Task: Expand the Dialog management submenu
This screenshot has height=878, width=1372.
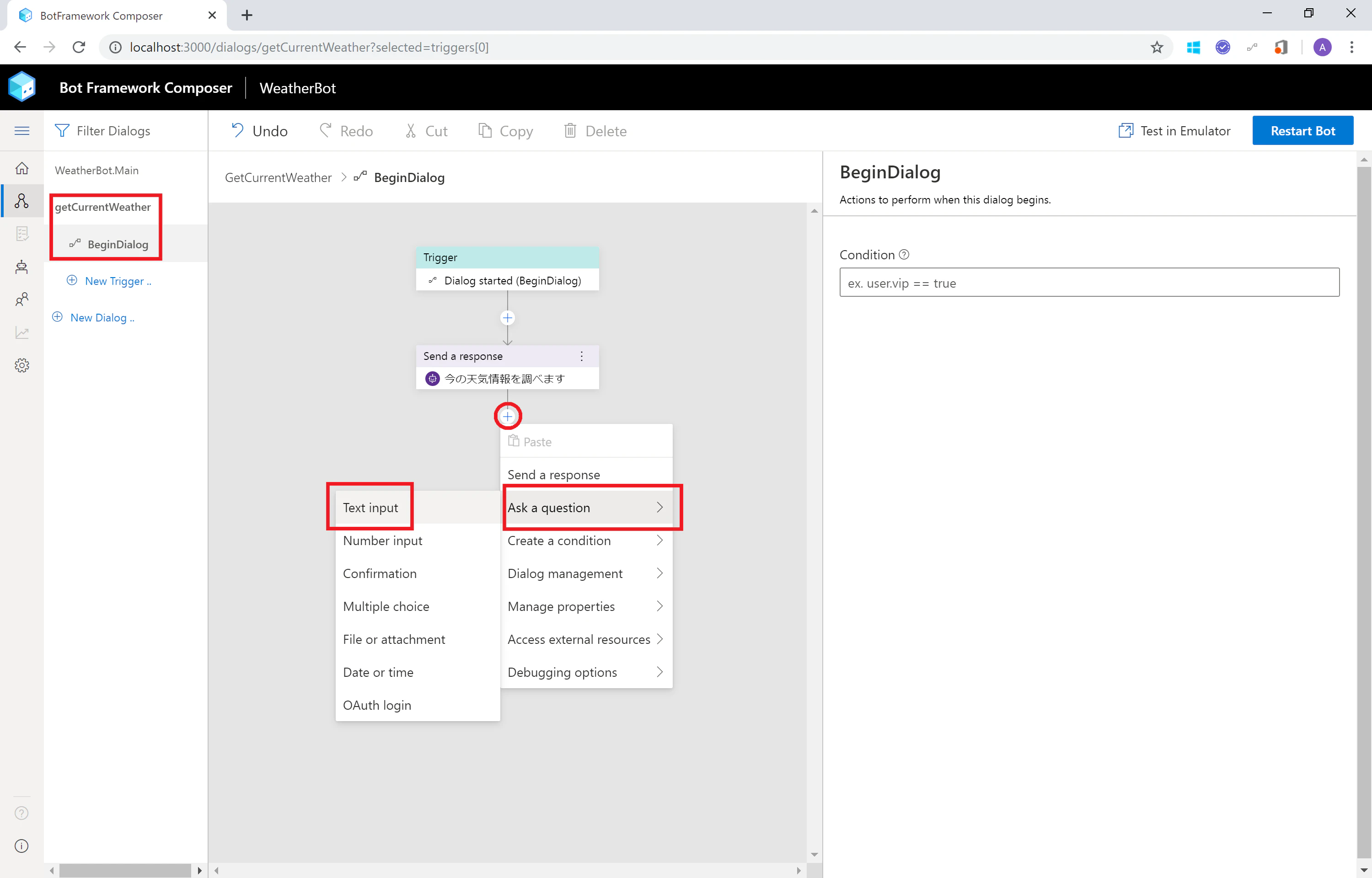Action: [587, 573]
